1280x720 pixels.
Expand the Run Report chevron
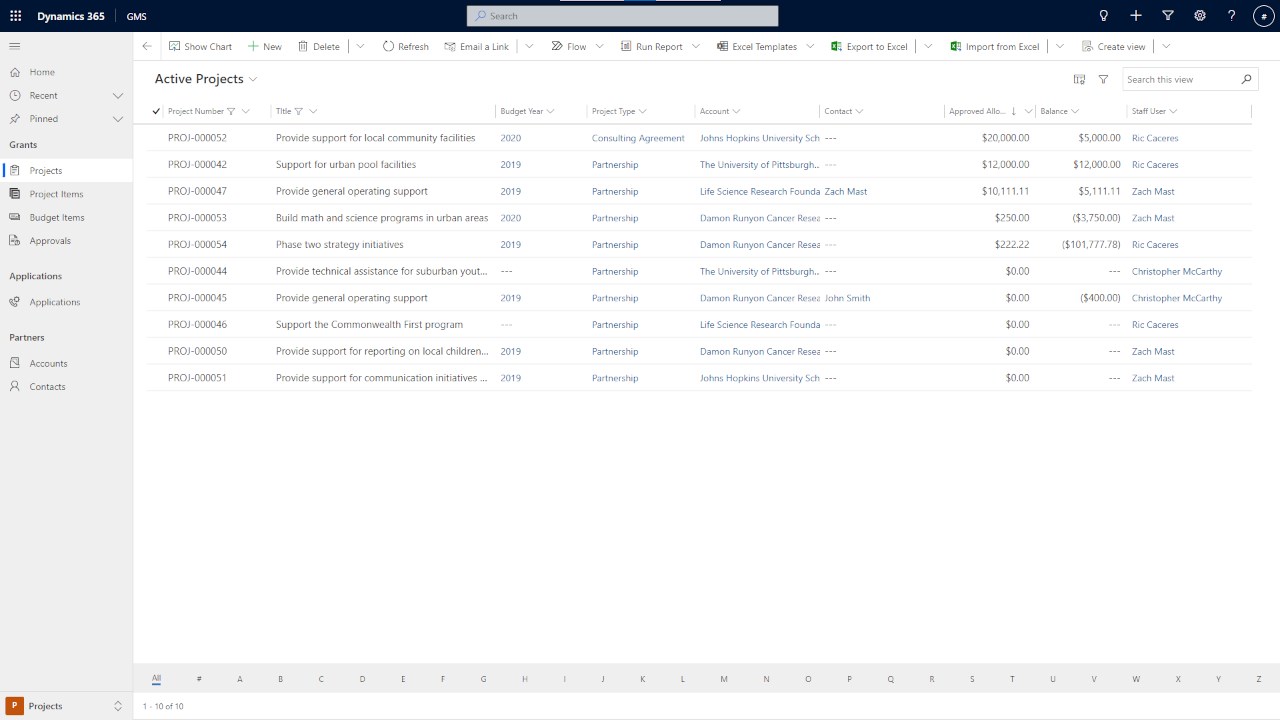695,46
